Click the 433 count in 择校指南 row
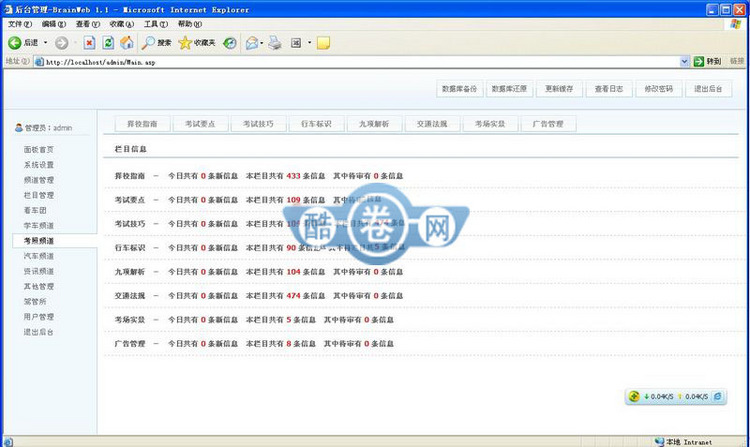 [x=293, y=176]
